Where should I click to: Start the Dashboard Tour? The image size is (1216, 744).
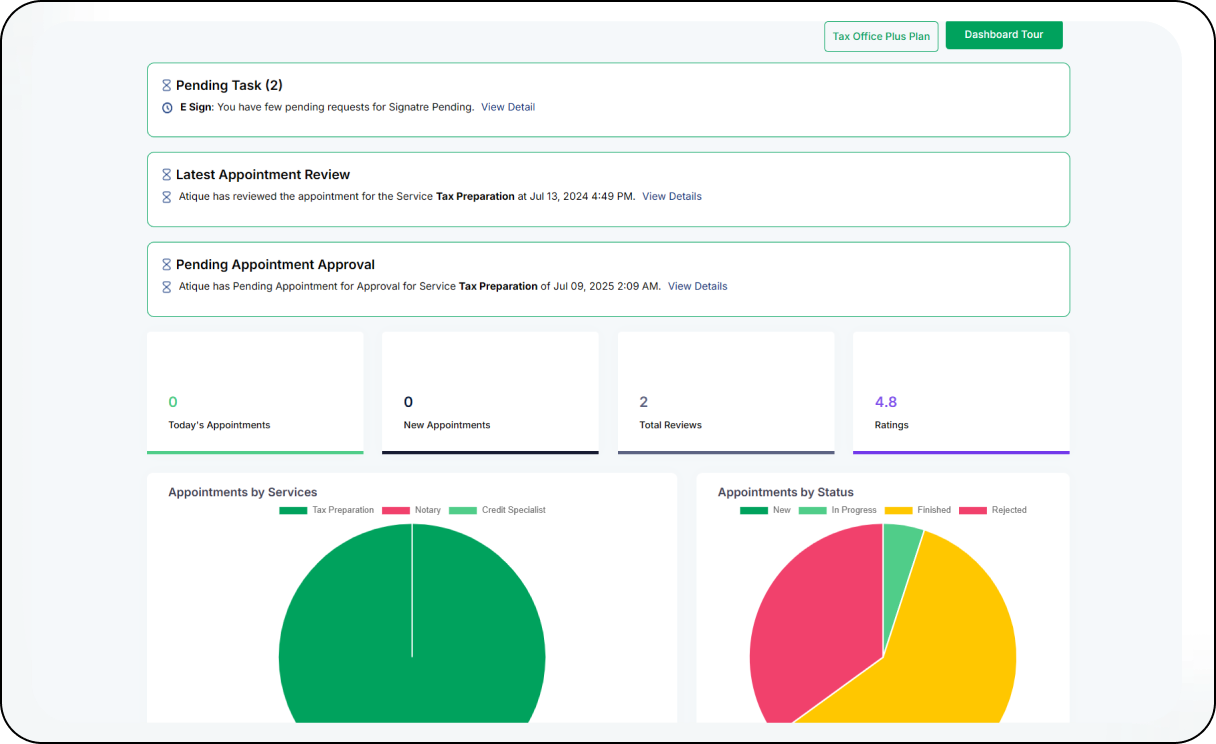[x=1003, y=35]
